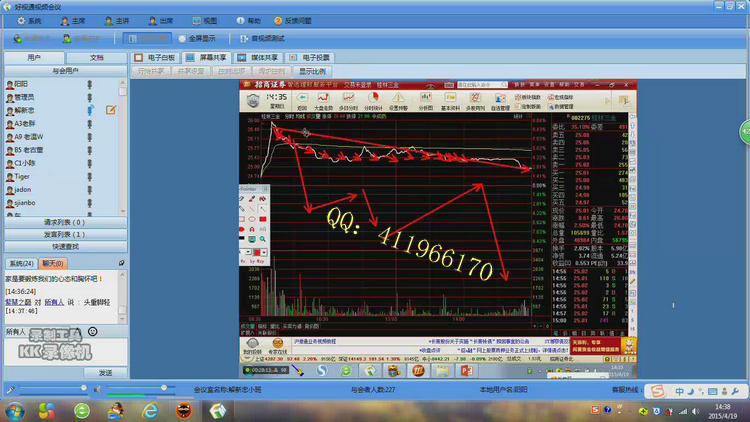Viewport: 750px width, 422px height.
Task: Toggle microphone icon for user 阳阳
Action: click(90, 85)
